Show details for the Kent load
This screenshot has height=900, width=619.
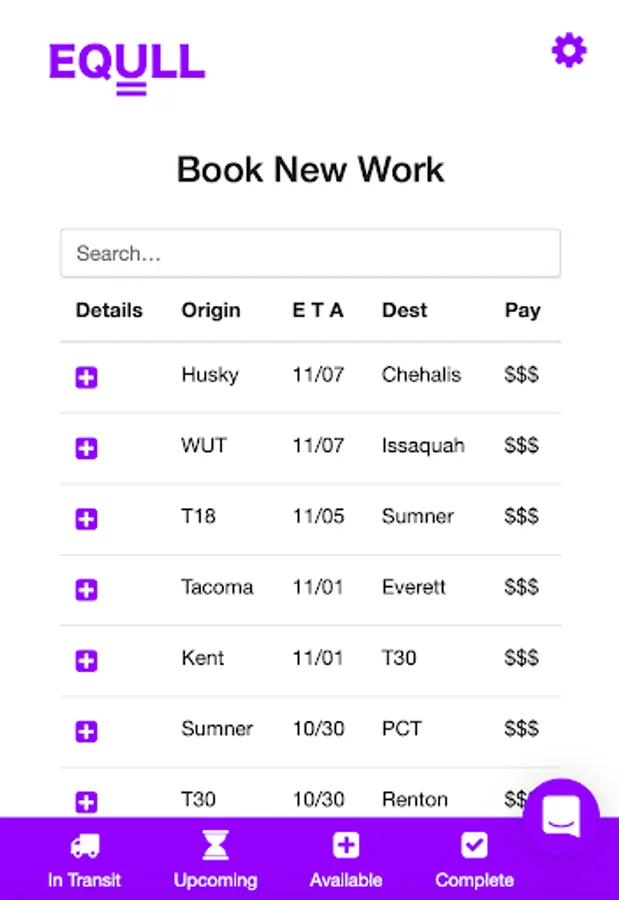tap(87, 660)
